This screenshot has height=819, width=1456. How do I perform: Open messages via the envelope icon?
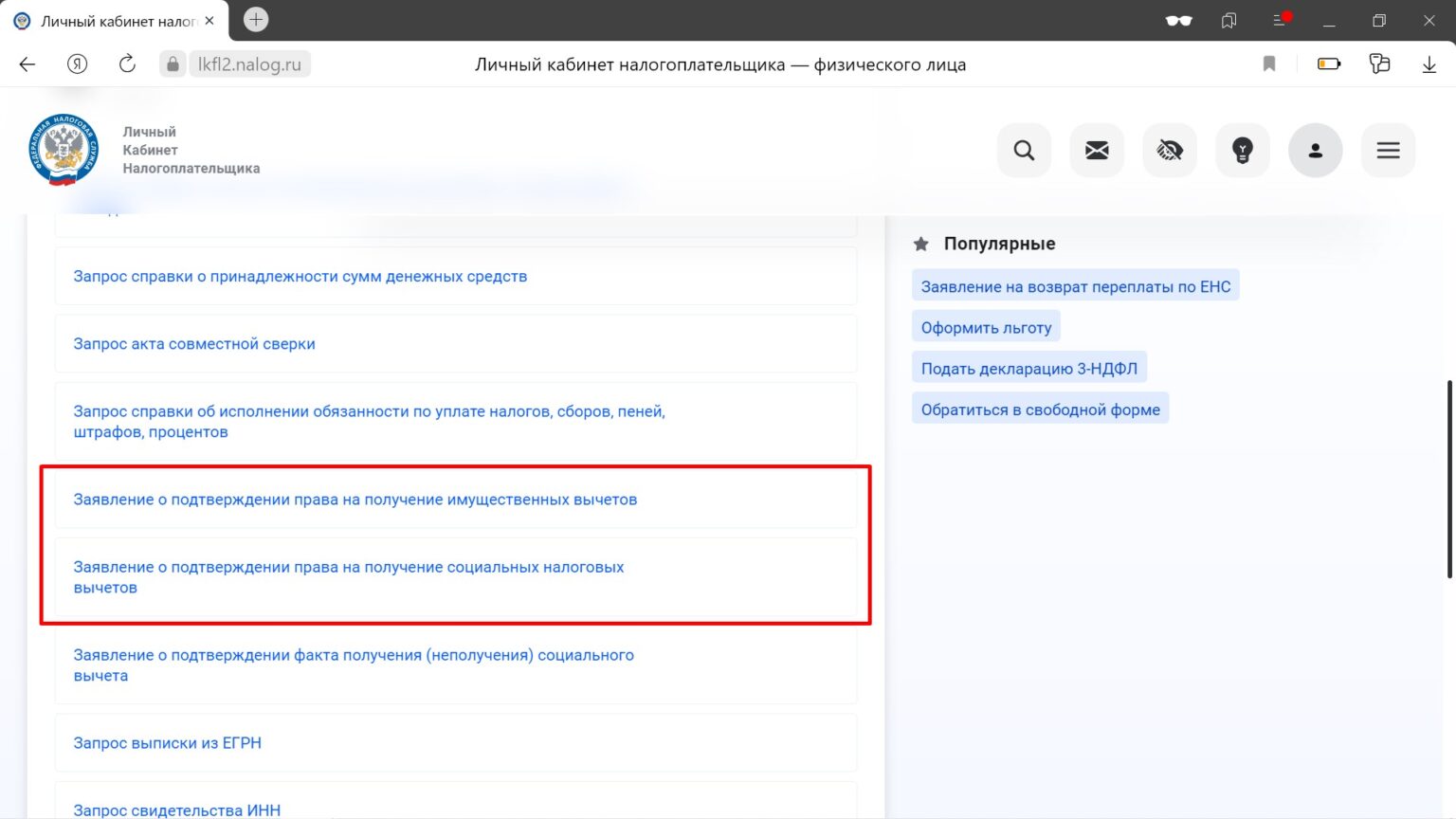pos(1097,150)
